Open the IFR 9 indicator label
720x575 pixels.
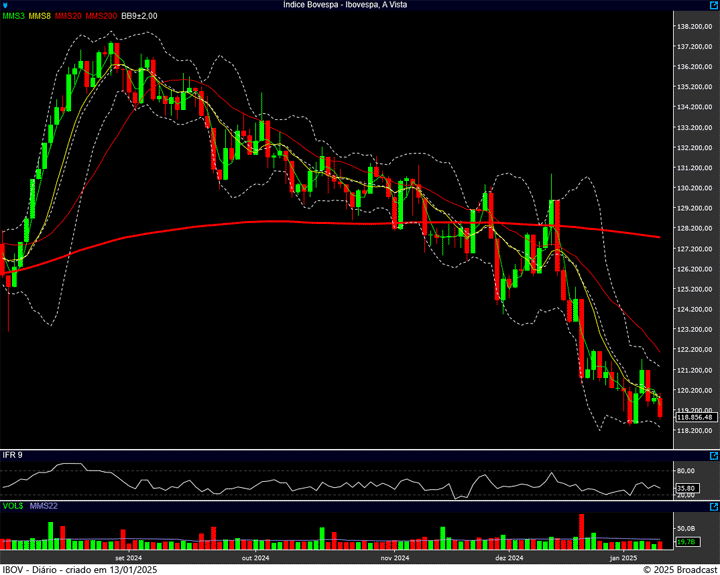[13, 456]
